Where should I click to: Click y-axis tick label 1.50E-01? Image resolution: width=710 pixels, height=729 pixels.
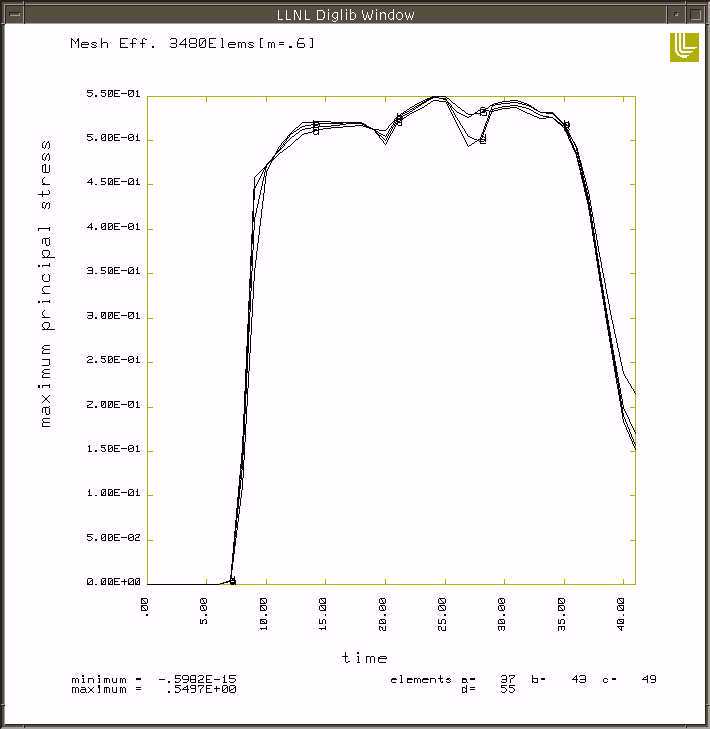point(113,449)
